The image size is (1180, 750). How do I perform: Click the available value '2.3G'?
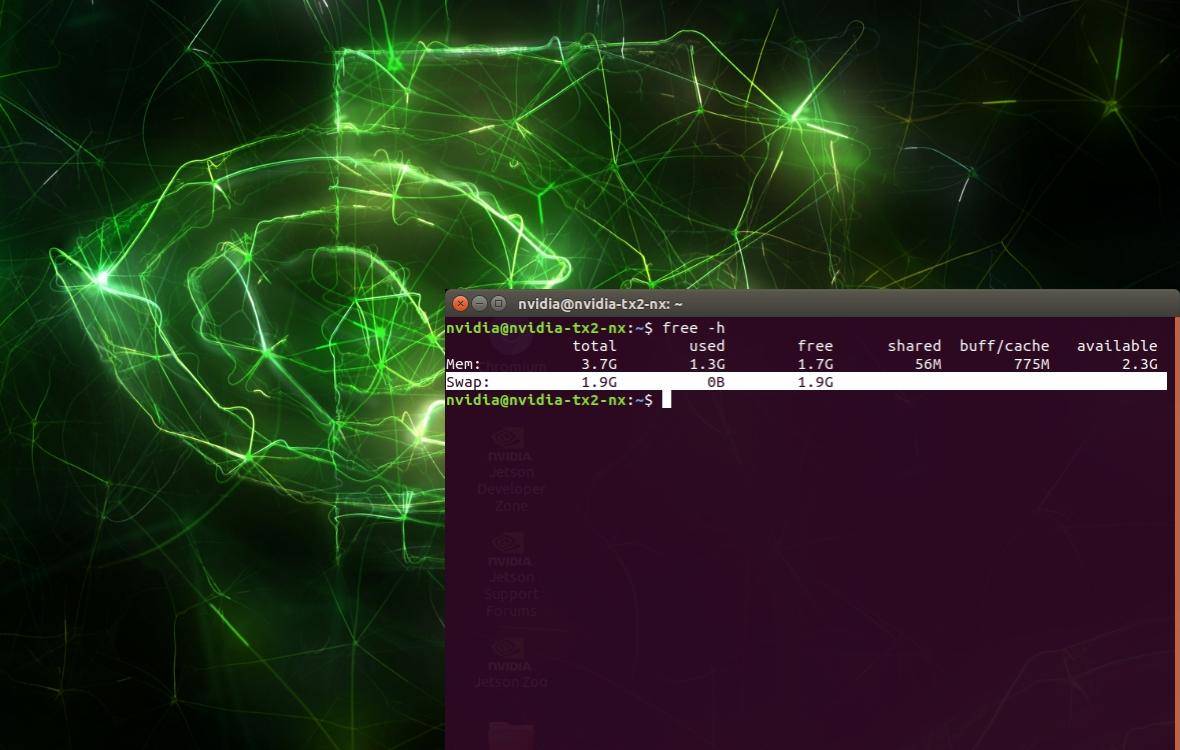[1140, 364]
